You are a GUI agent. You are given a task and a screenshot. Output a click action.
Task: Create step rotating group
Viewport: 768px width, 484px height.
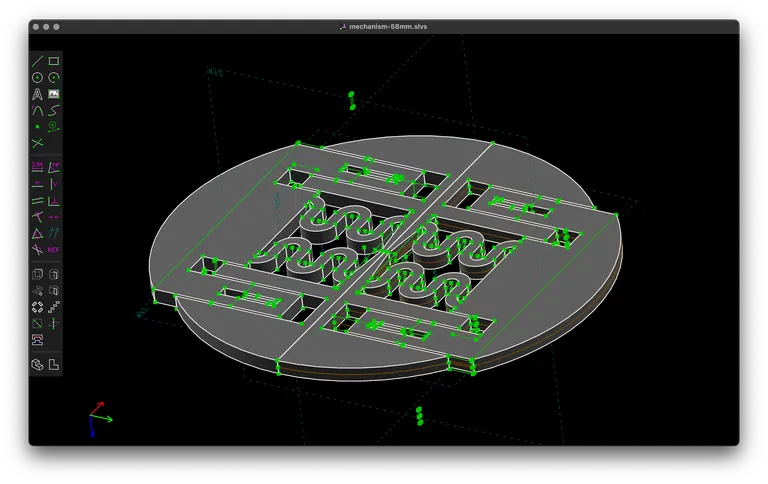click(37, 307)
